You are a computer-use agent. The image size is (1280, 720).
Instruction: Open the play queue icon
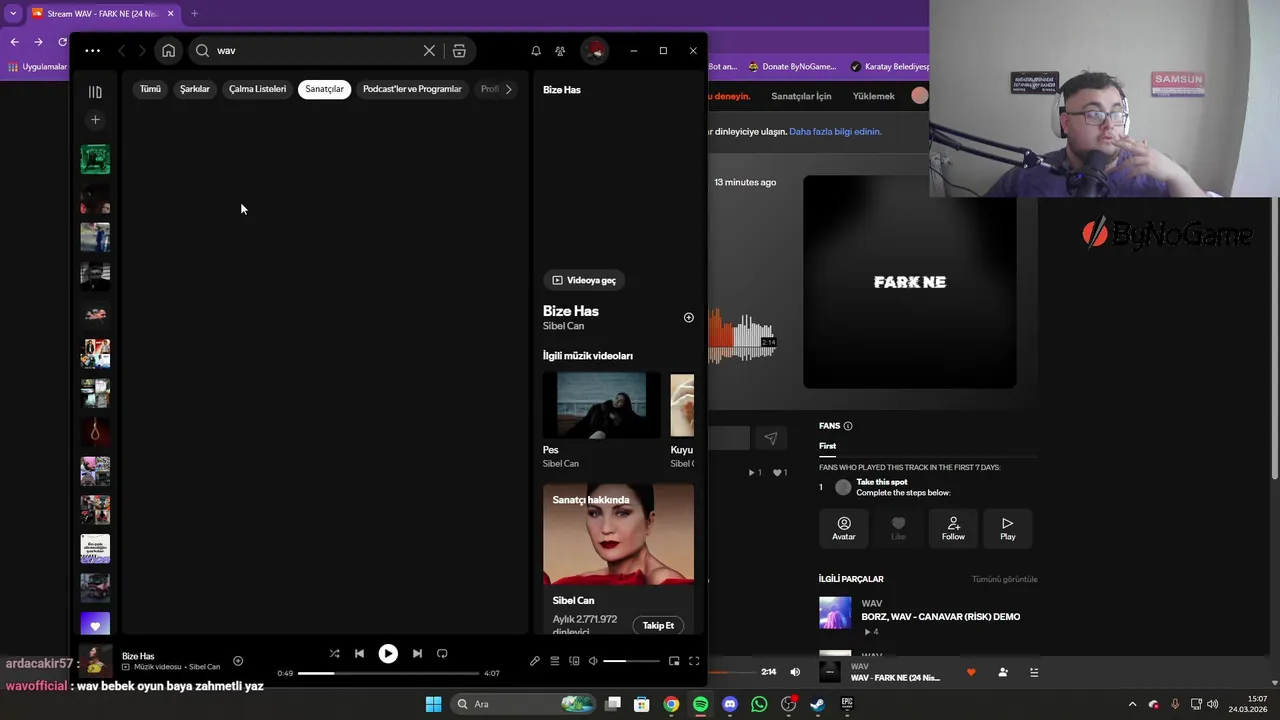[555, 661]
